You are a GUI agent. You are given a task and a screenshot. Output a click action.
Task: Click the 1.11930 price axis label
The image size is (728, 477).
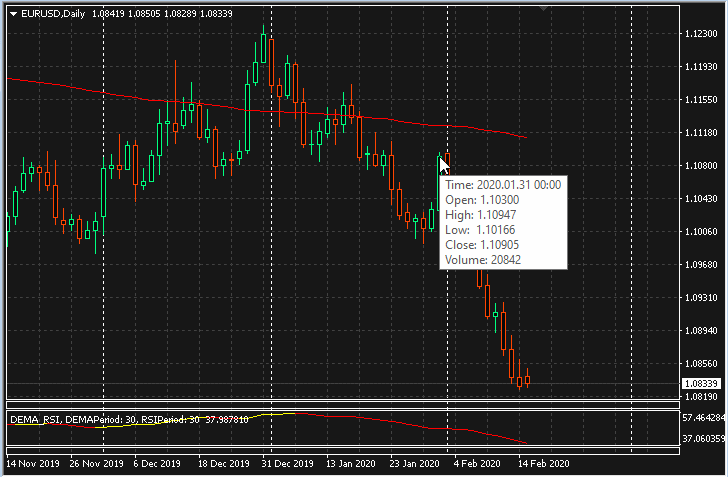click(701, 67)
